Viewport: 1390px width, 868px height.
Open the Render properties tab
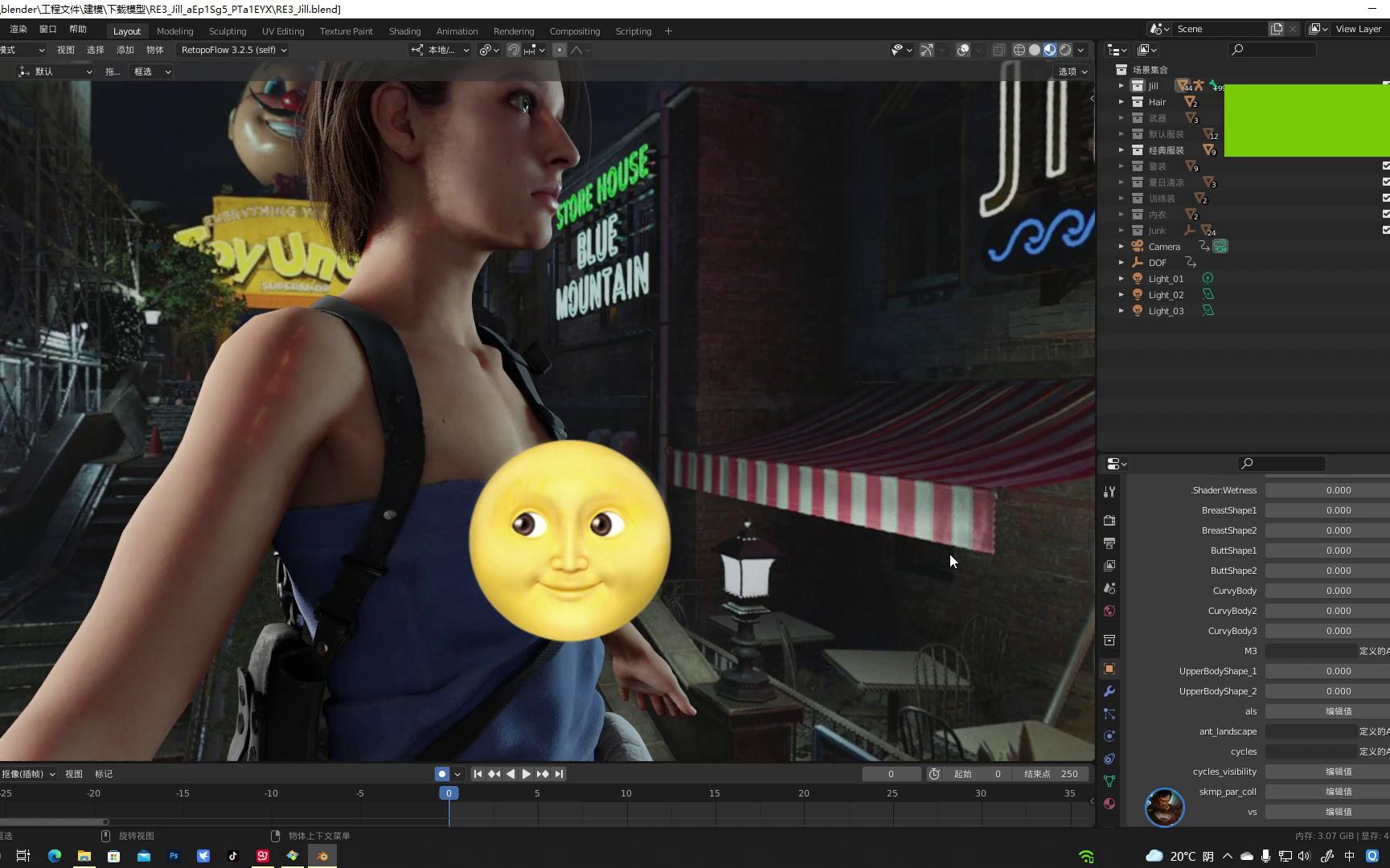tap(1109, 521)
